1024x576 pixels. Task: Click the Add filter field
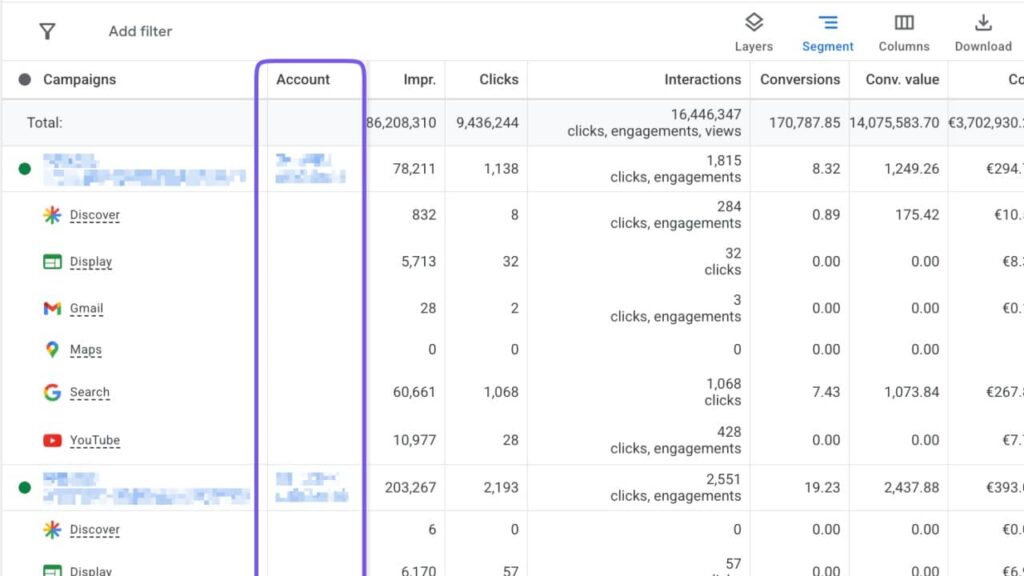[140, 31]
